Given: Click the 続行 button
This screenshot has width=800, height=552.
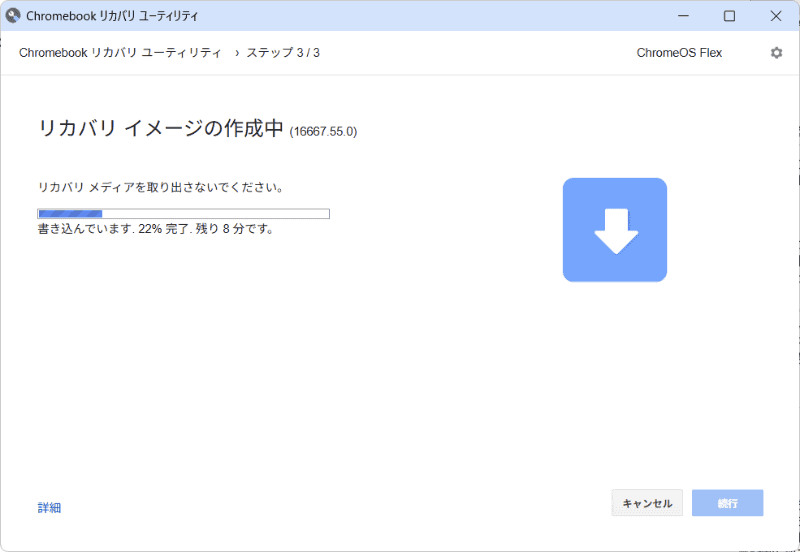Looking at the screenshot, I should (728, 503).
